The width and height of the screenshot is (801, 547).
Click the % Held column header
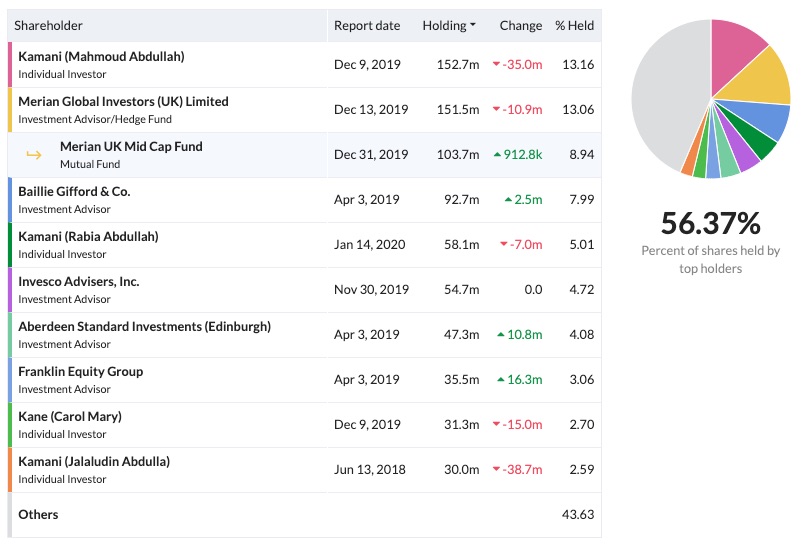tap(574, 26)
